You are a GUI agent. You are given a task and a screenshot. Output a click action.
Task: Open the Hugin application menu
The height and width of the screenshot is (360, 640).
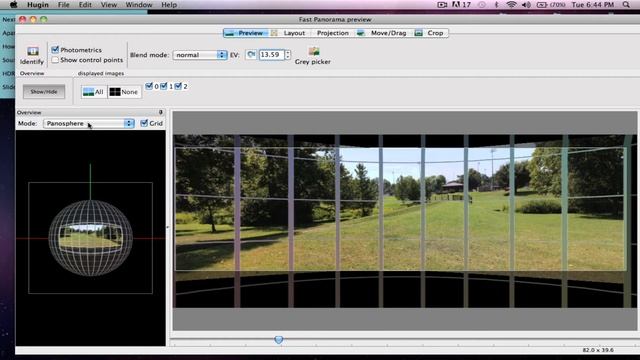pyautogui.click(x=38, y=5)
